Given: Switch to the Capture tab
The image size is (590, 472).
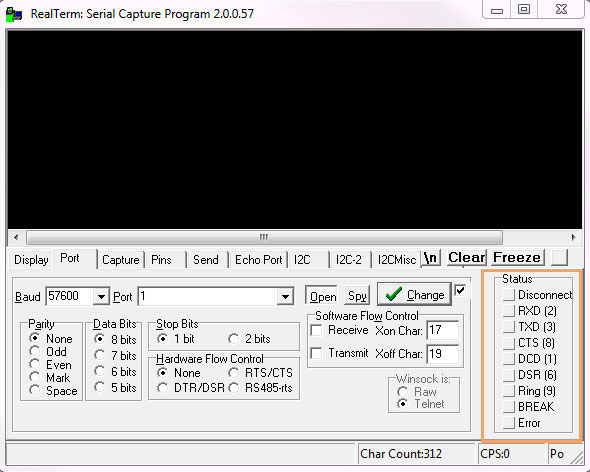Looking at the screenshot, I should (x=121, y=260).
